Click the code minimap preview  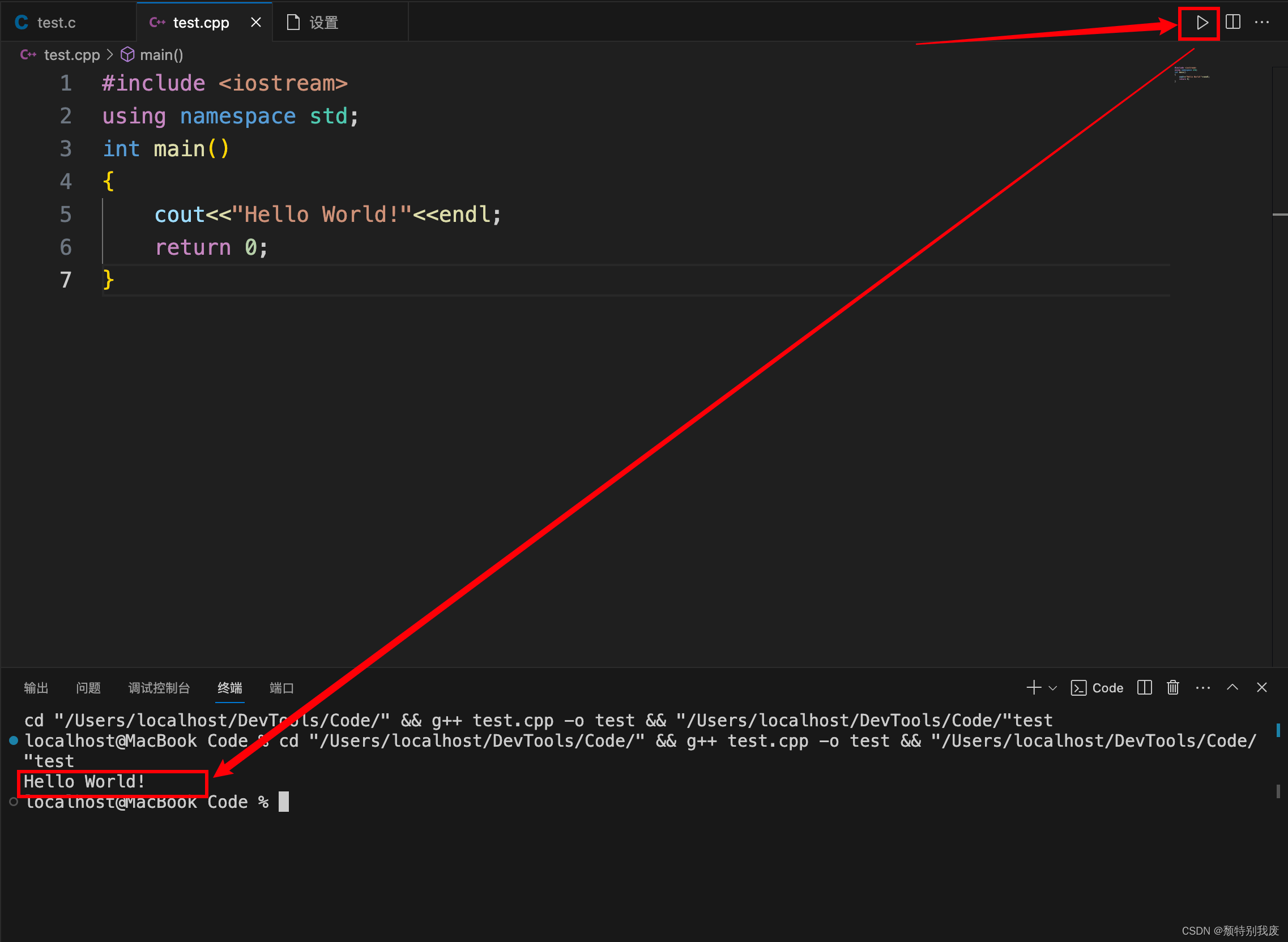pos(1192,74)
